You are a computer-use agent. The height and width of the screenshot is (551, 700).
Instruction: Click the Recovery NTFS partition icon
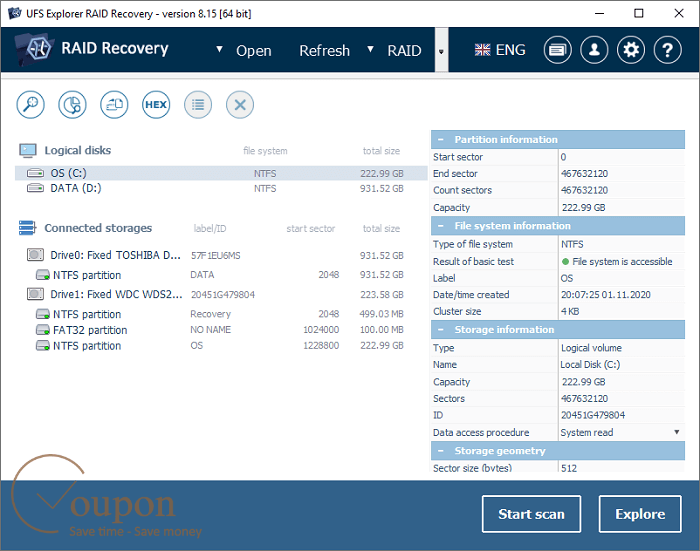coord(43,314)
